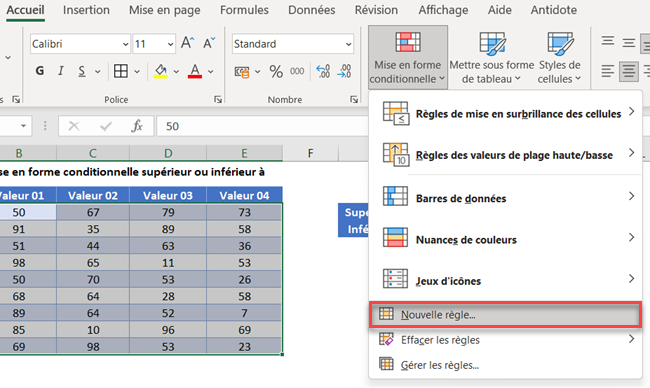Decrease decimal places
650x388 pixels.
(344, 71)
